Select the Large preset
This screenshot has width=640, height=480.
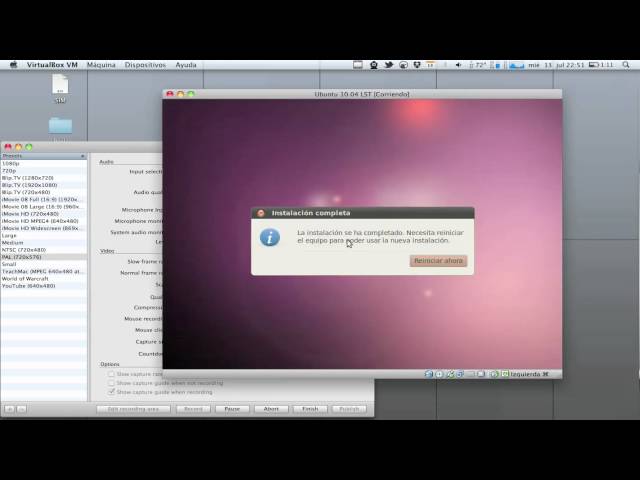tap(44, 236)
